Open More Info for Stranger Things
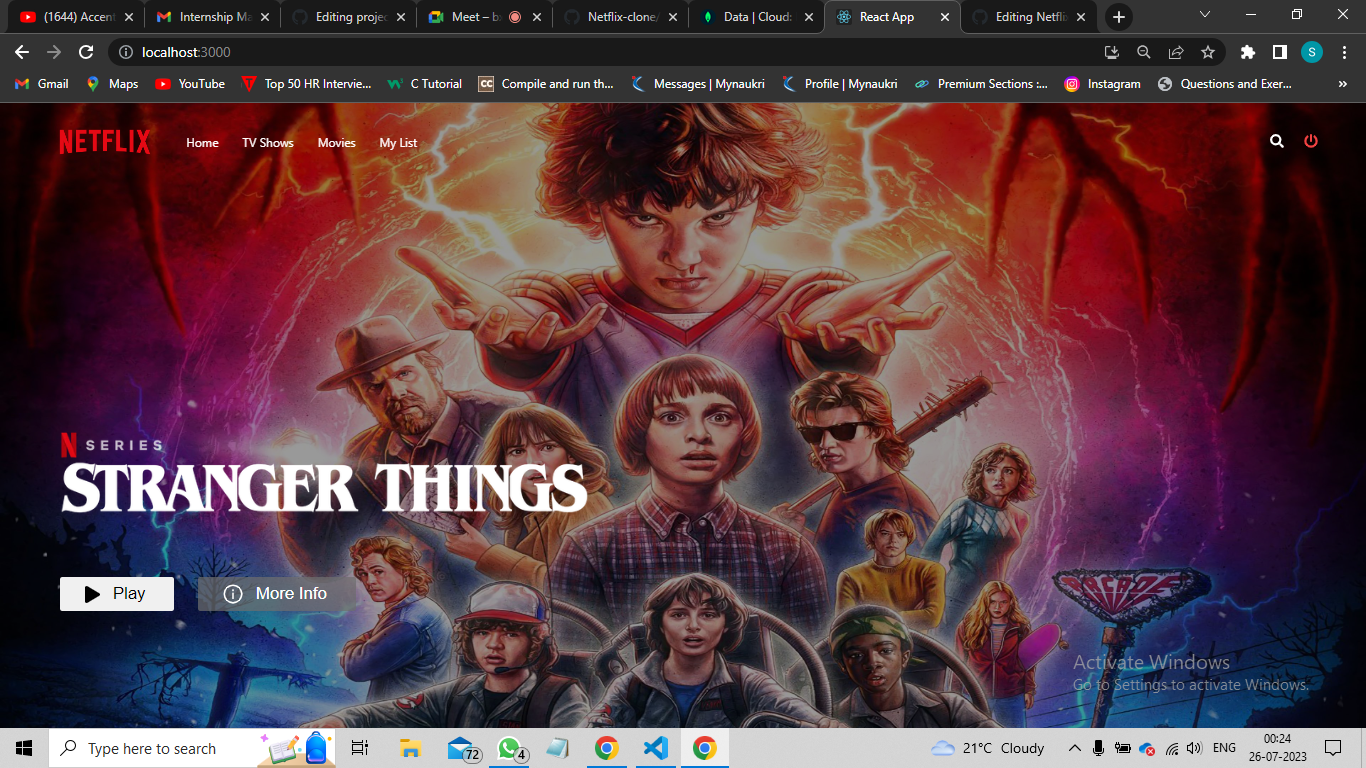The image size is (1366, 768). tap(276, 593)
